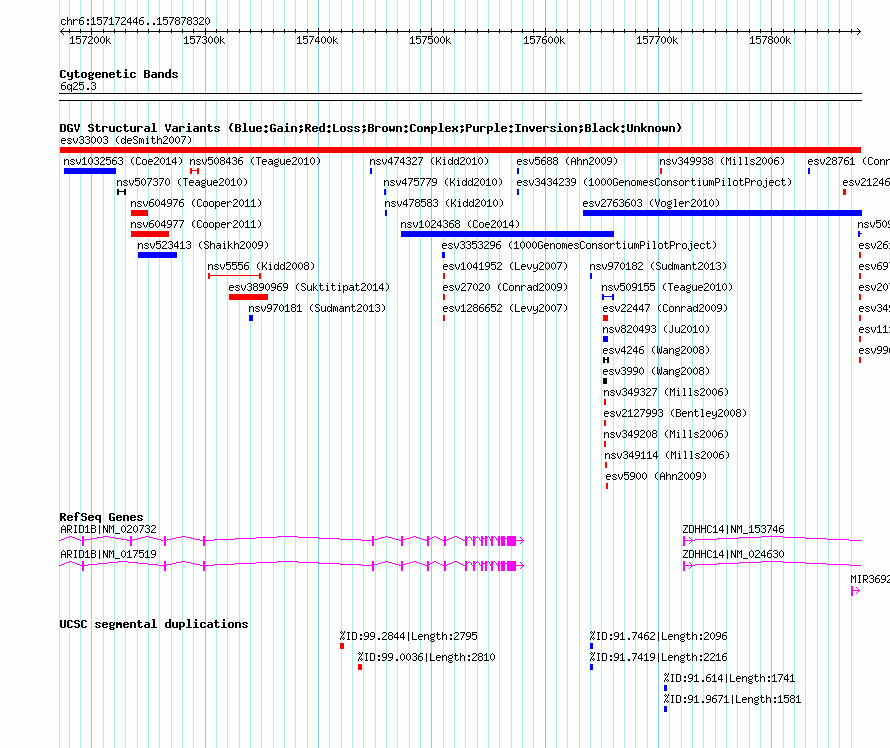Click nsv349114 (Mills2006) label
890x748 pixels.
[667, 455]
